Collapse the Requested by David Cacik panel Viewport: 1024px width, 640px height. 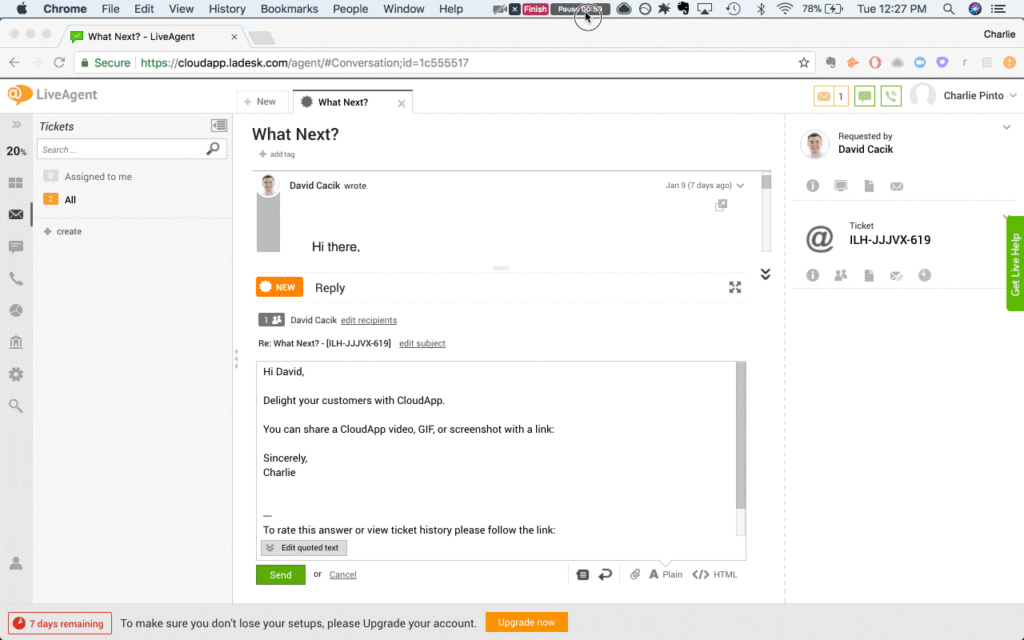coord(1006,128)
